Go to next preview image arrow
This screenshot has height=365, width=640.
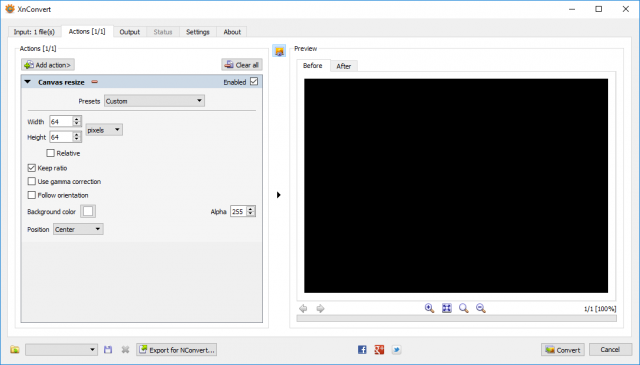[320, 308]
